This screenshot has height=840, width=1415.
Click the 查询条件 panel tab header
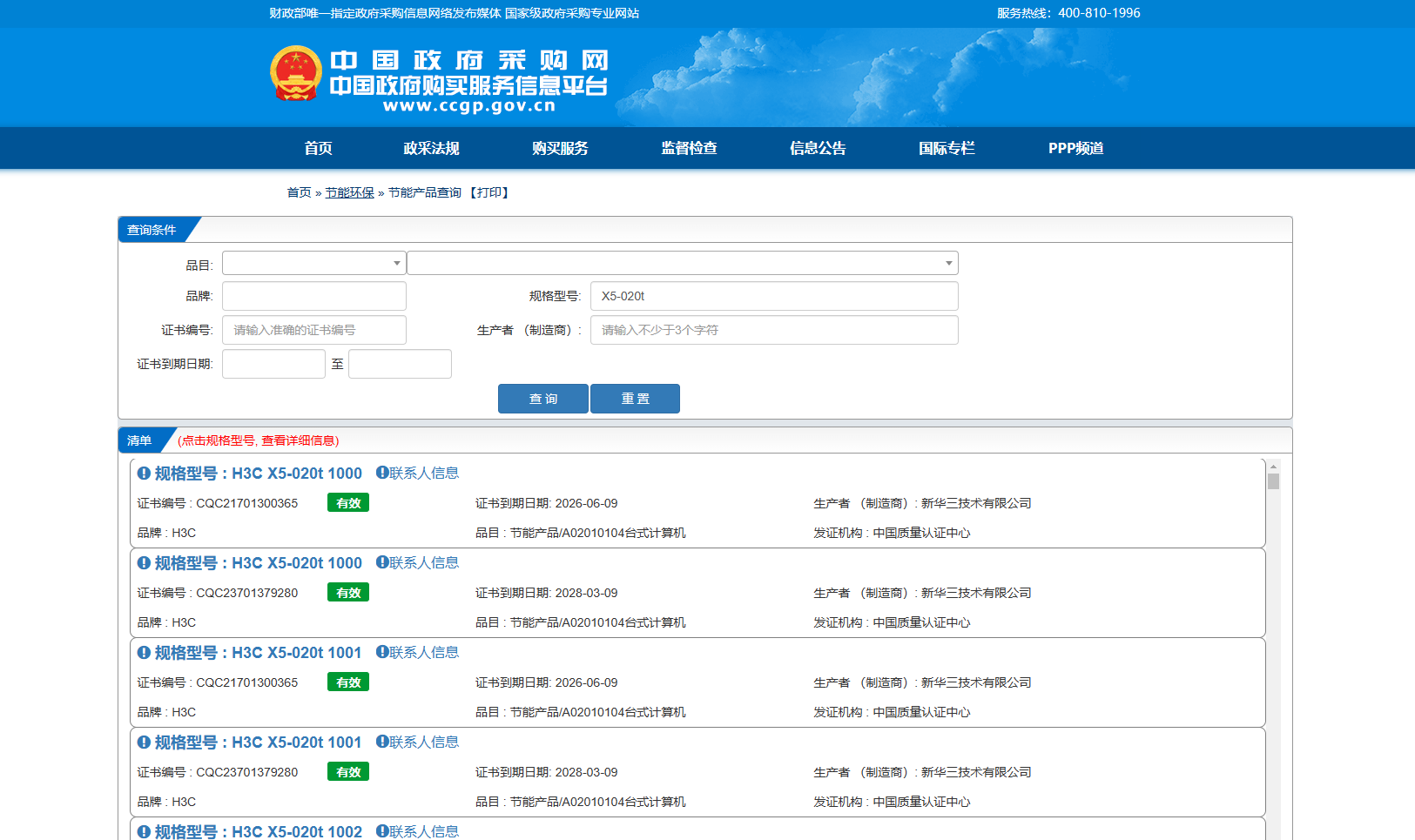click(152, 230)
